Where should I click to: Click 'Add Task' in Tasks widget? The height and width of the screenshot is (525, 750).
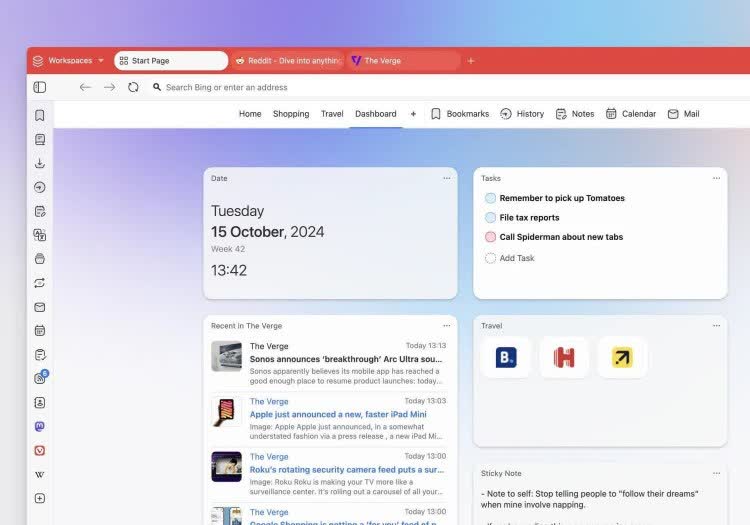[x=516, y=258]
